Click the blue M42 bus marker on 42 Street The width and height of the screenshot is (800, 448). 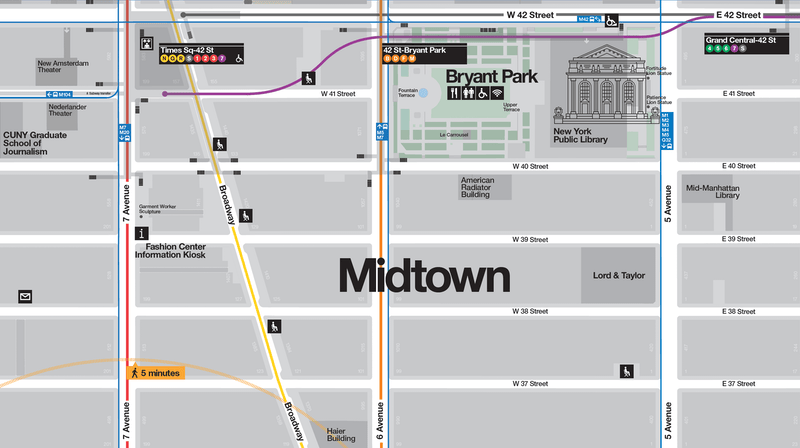(590, 19)
